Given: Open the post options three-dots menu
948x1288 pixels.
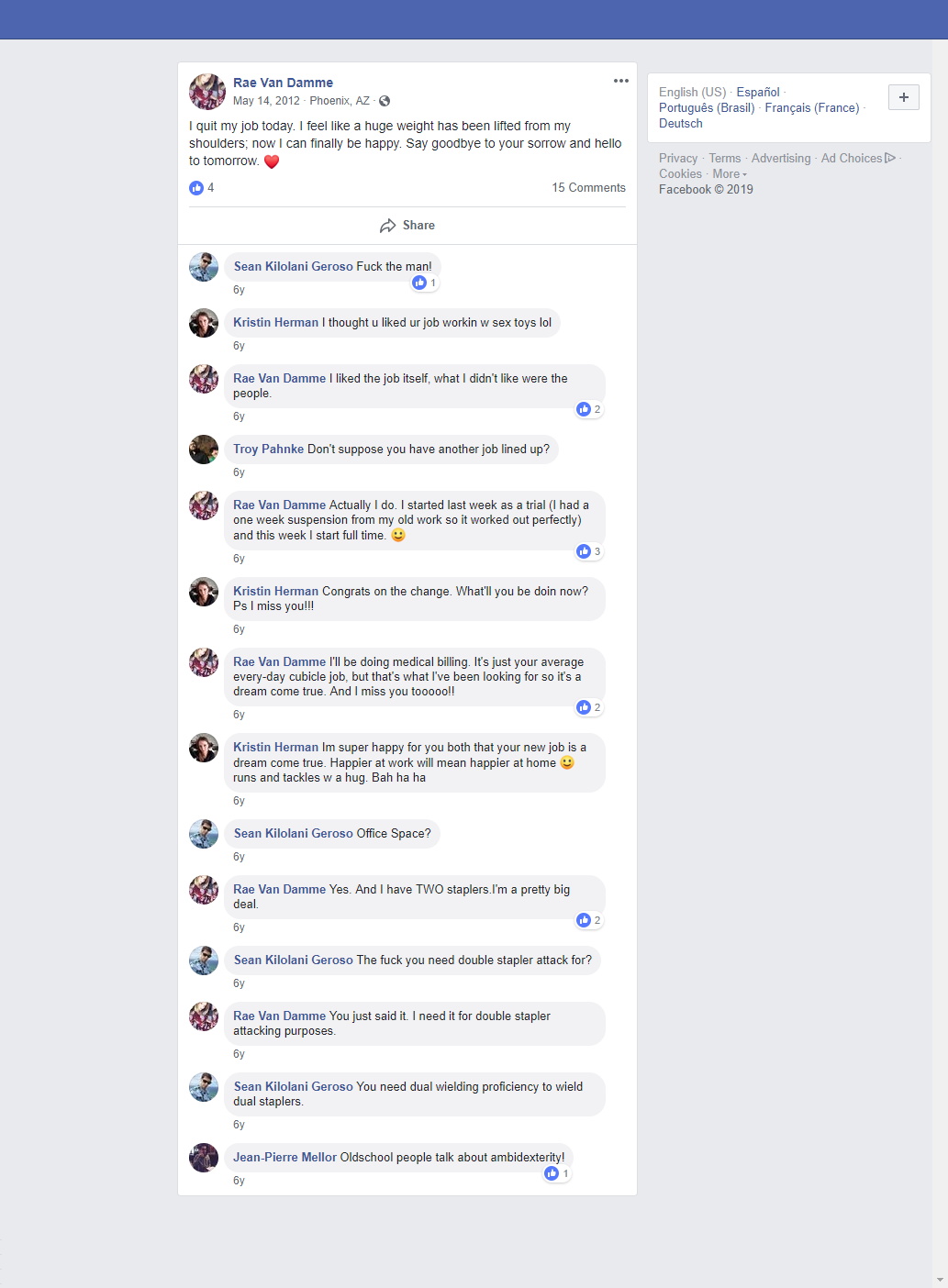Looking at the screenshot, I should pyautogui.click(x=621, y=81).
